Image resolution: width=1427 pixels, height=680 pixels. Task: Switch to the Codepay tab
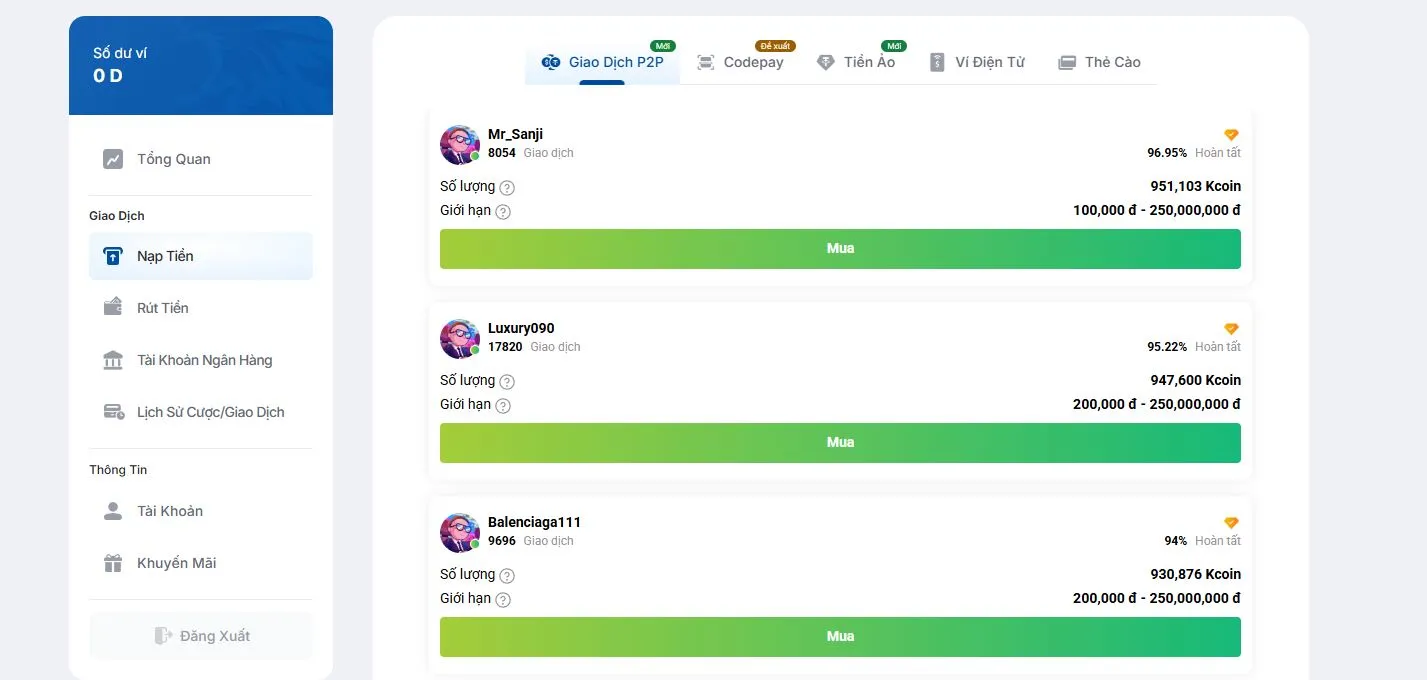click(740, 62)
